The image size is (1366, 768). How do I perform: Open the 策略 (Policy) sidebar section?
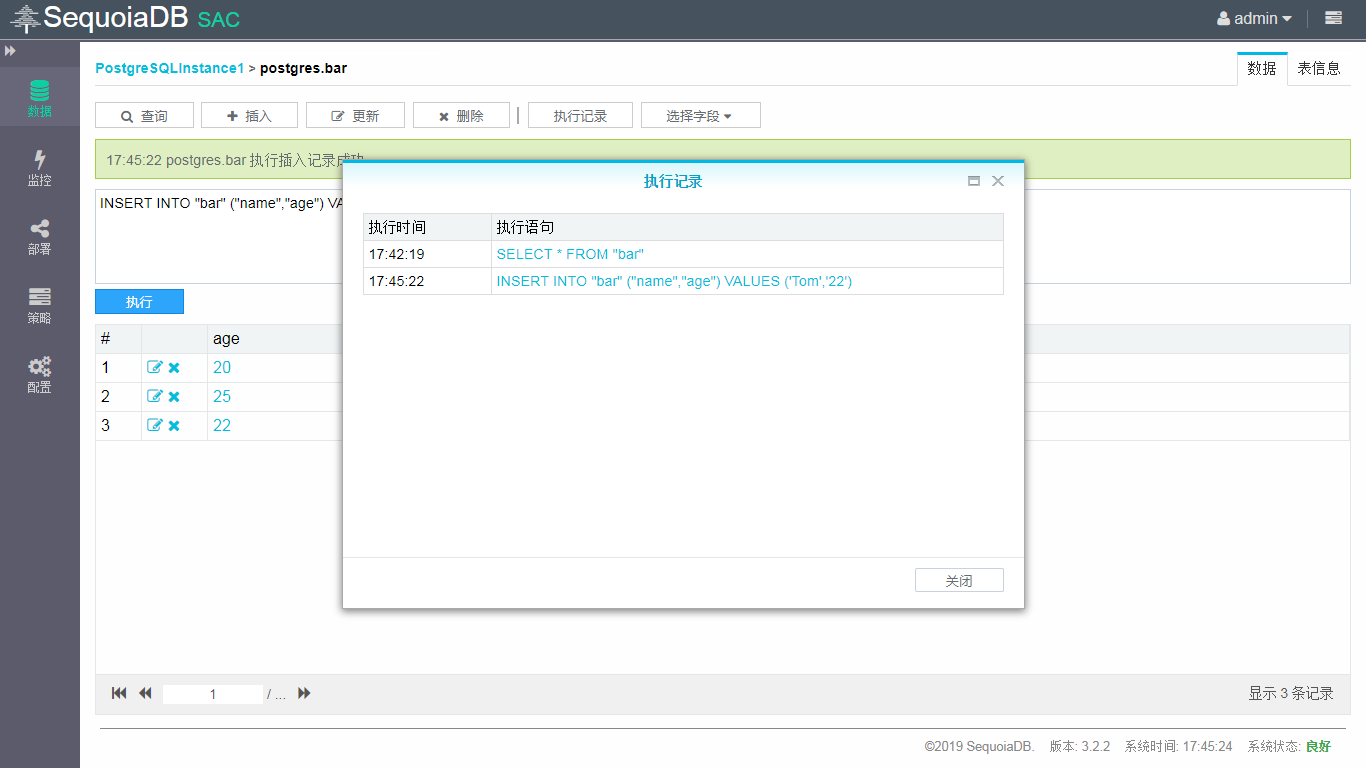click(x=39, y=306)
